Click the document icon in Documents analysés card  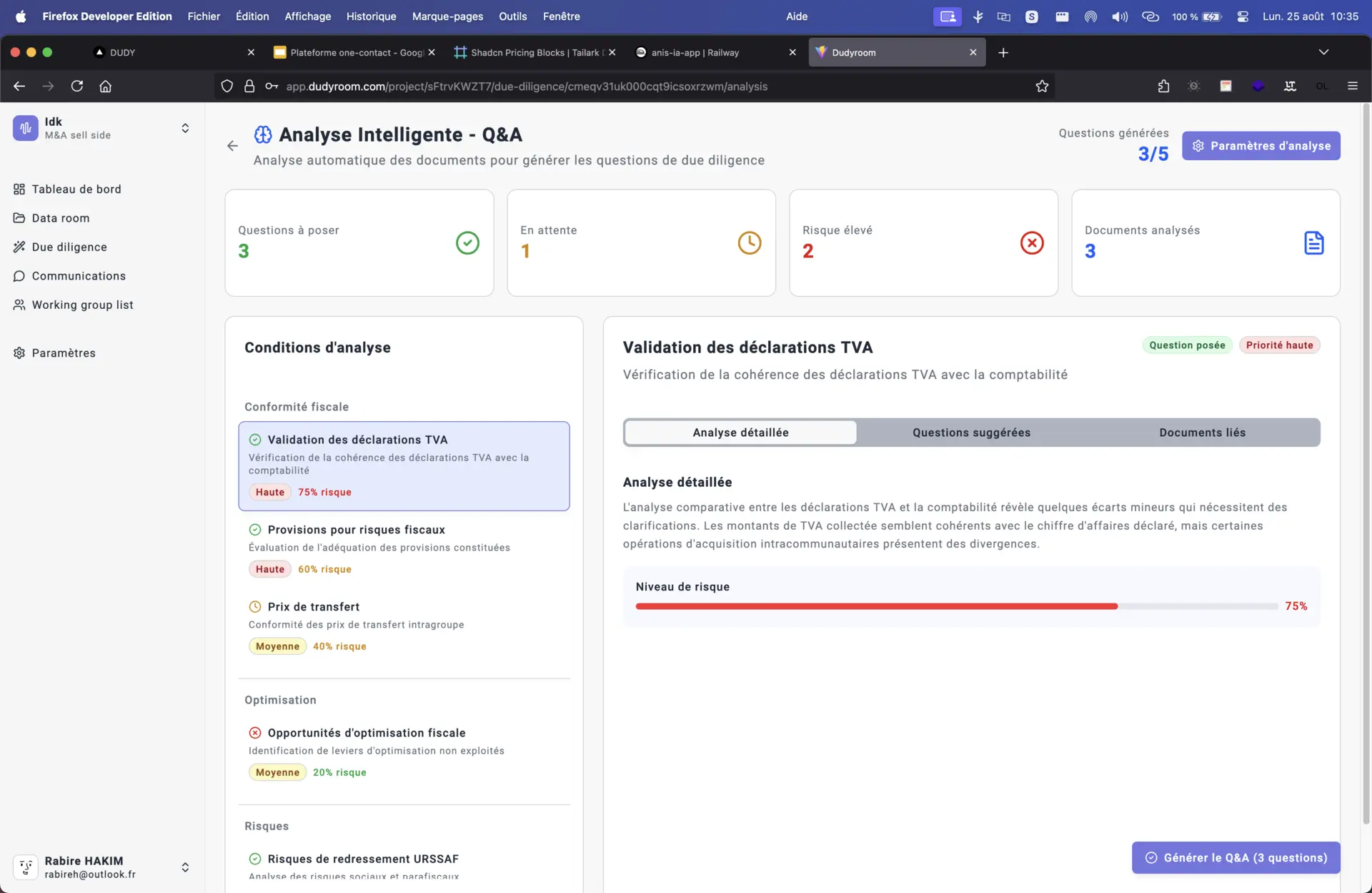[x=1313, y=243]
